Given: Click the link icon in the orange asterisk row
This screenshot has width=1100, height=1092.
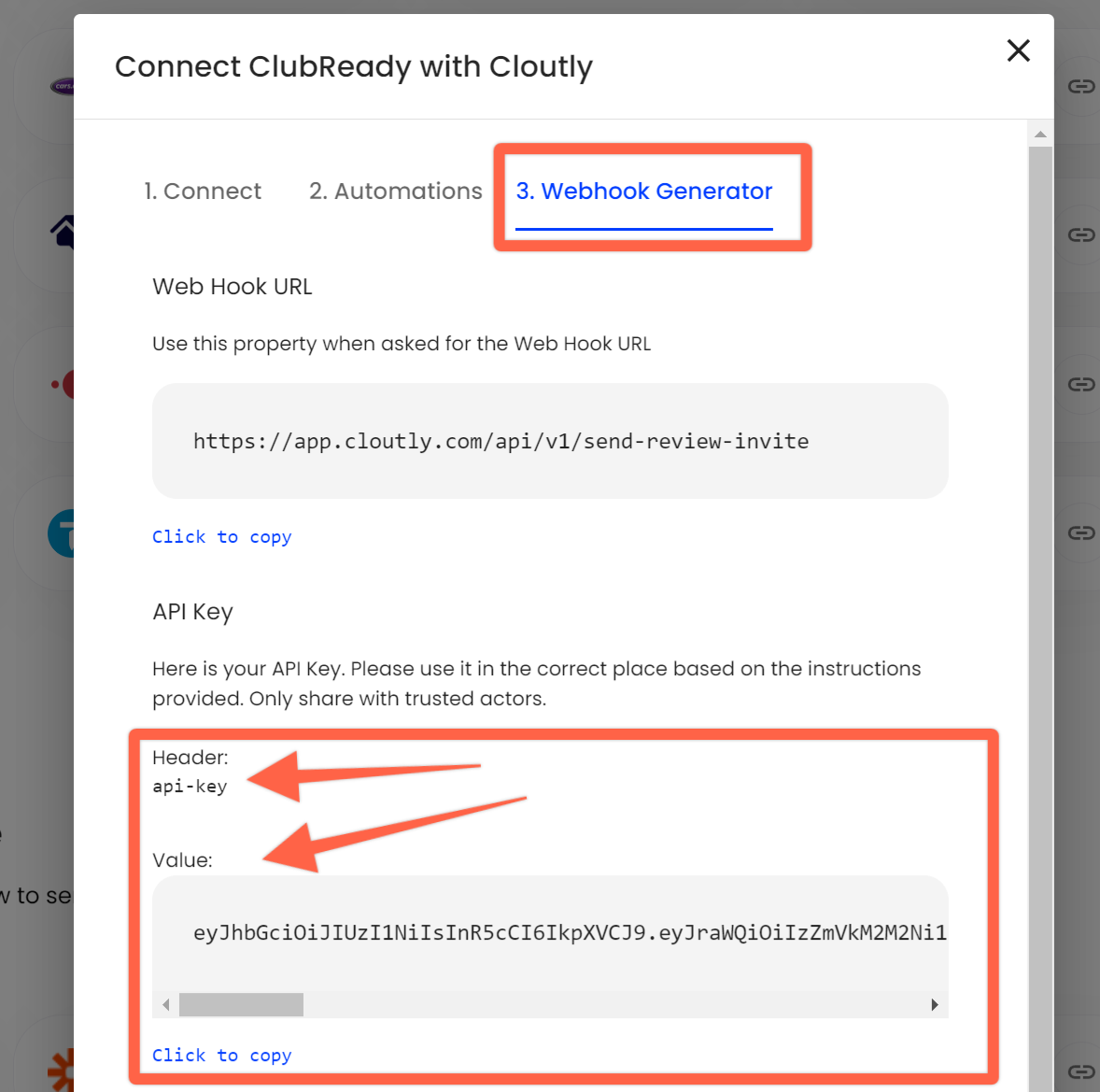Looking at the screenshot, I should pyautogui.click(x=1081, y=1071).
